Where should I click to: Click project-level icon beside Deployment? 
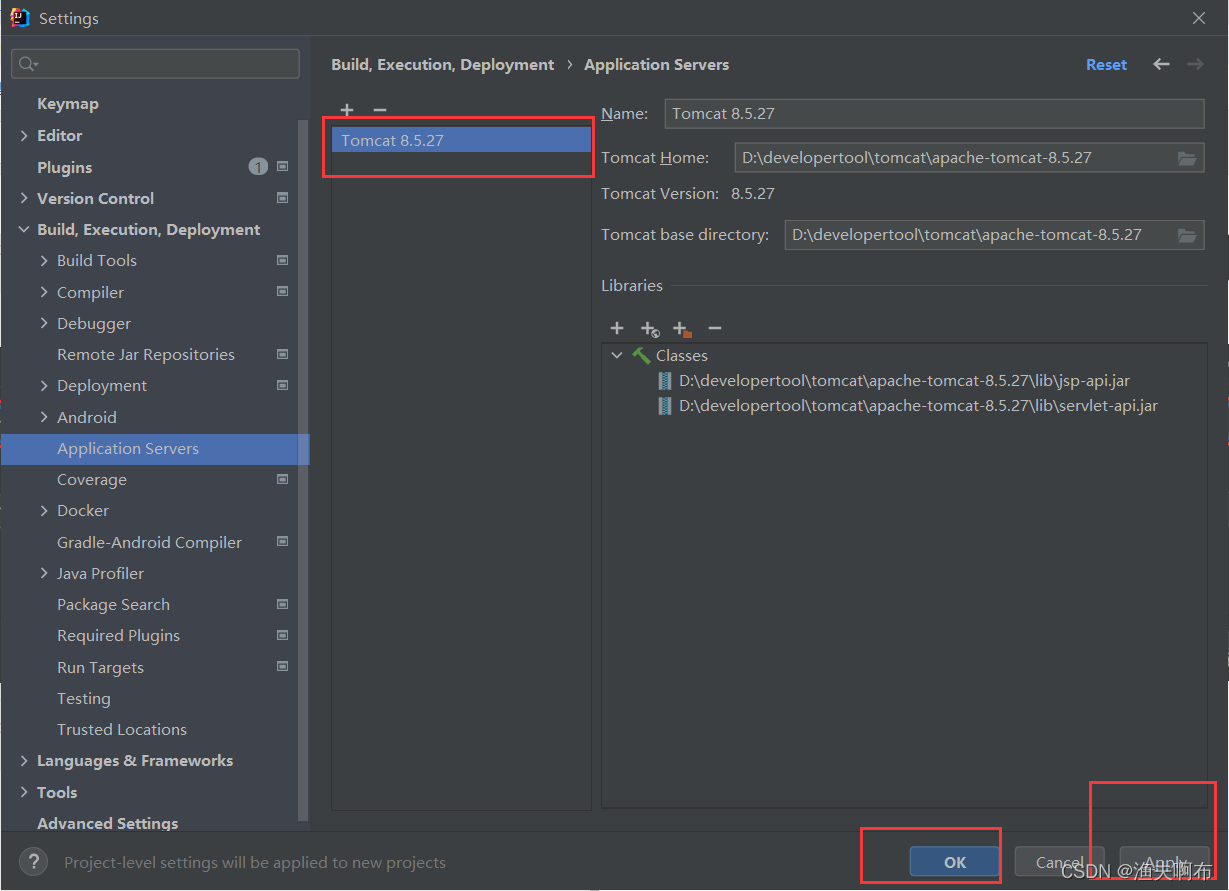coord(282,385)
